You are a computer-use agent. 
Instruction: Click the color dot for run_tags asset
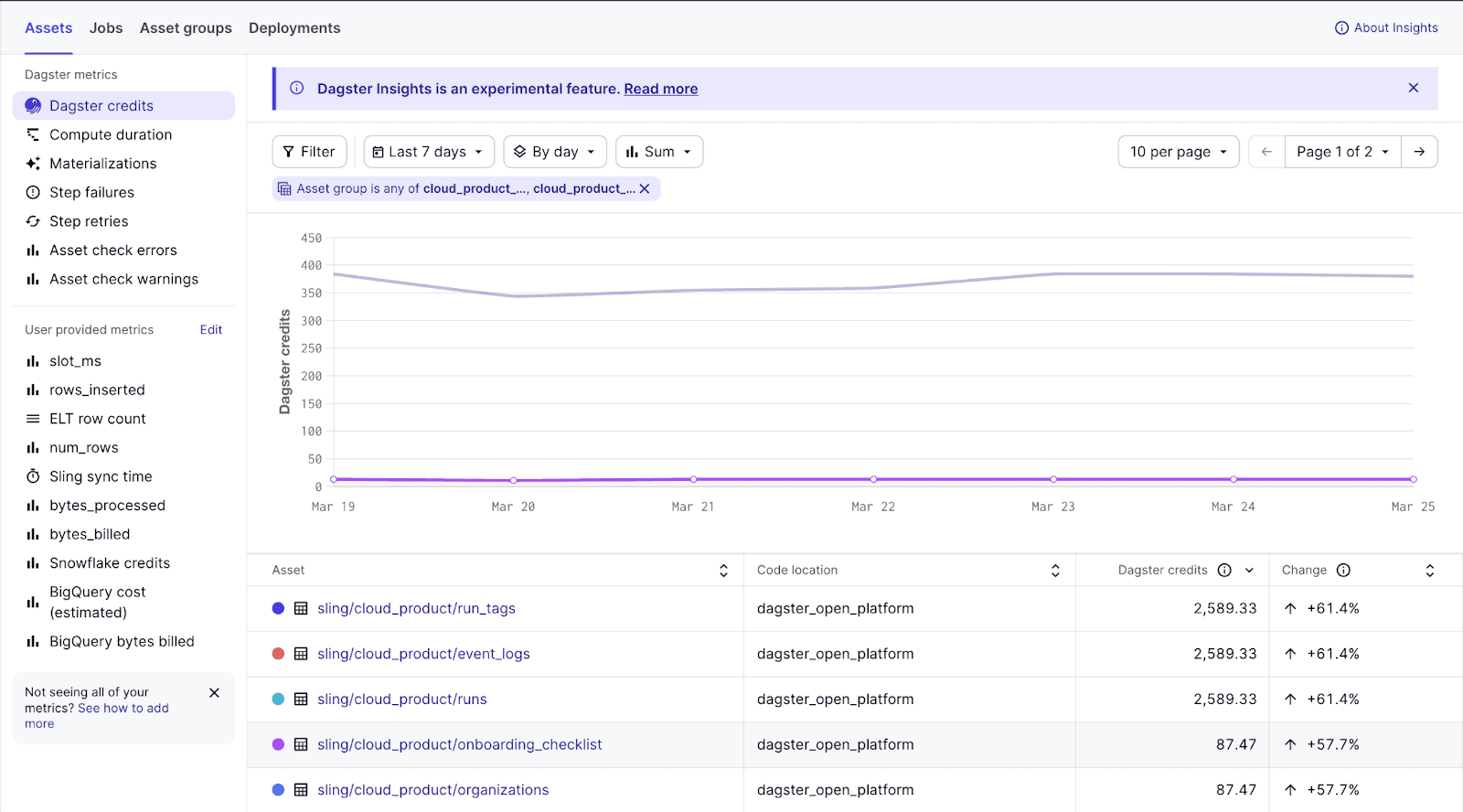[279, 608]
